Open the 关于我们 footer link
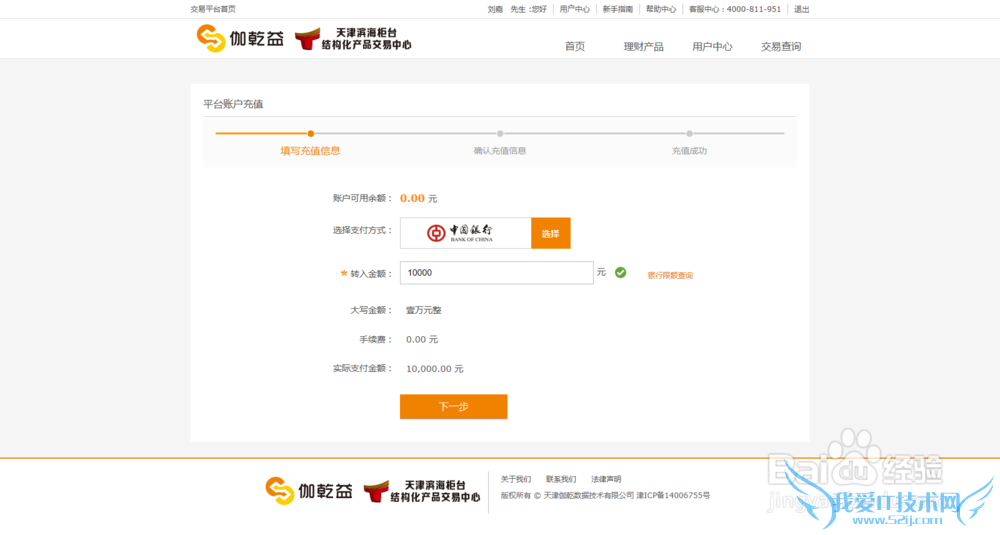This screenshot has height=535, width=1000. tap(516, 479)
